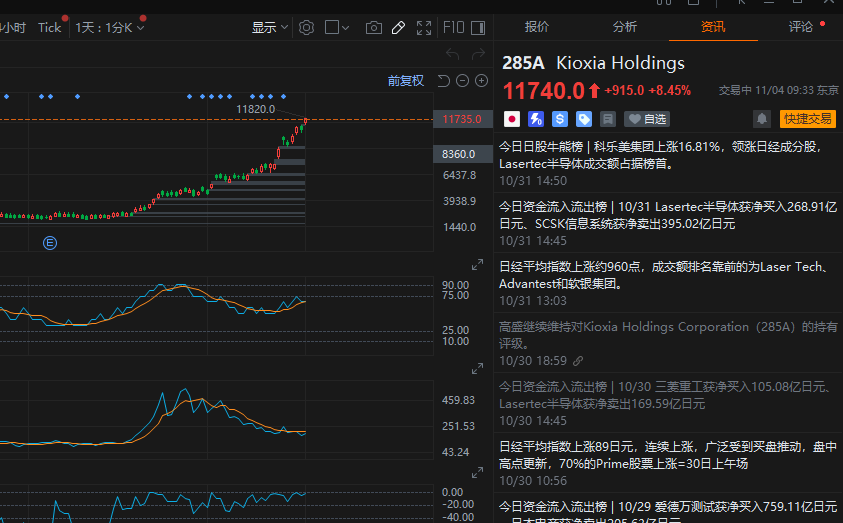Screen dimensions: 843x523
Task: Select the Tick chart period
Action: (x=50, y=27)
